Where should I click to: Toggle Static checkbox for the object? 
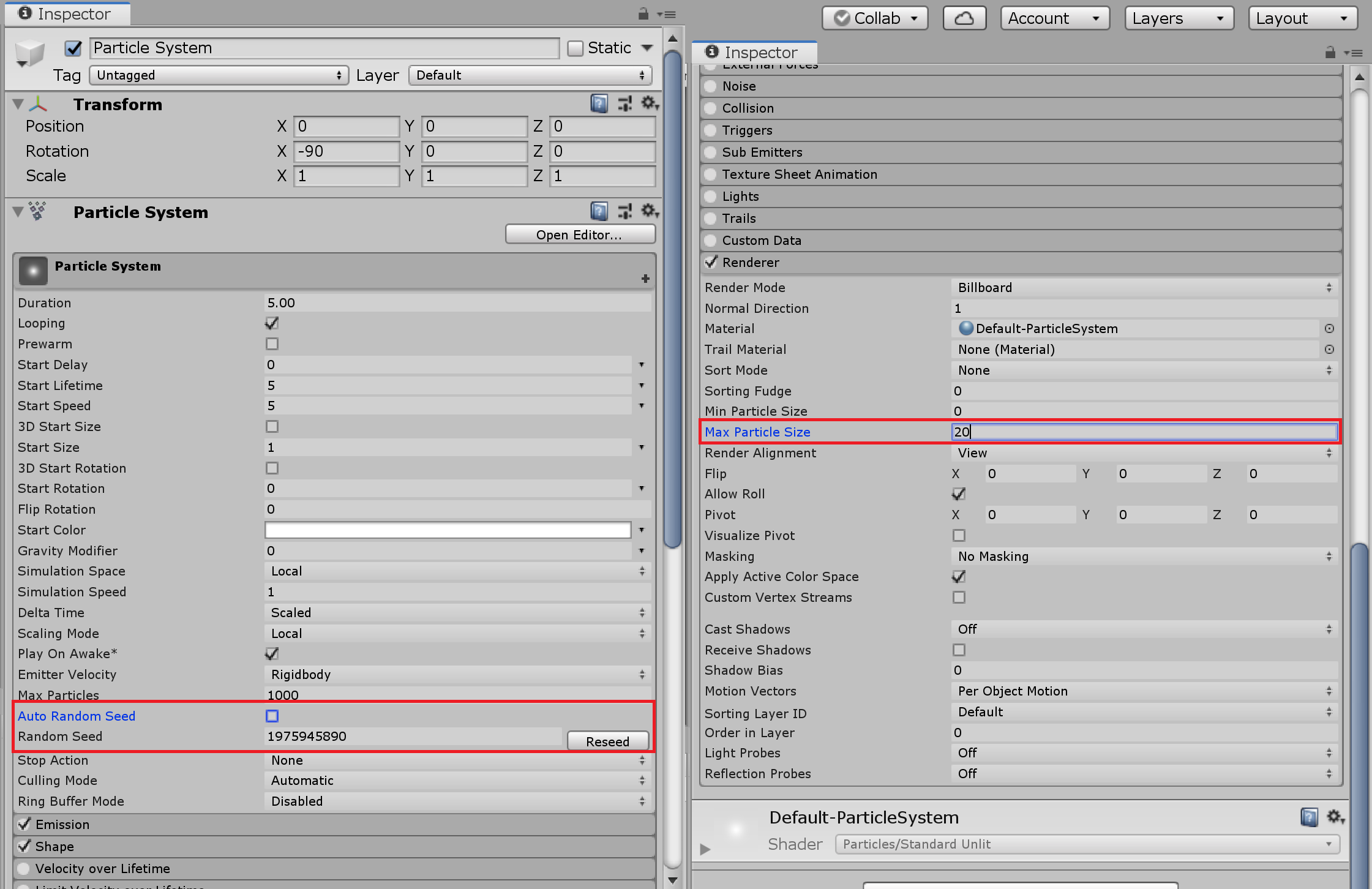pos(575,48)
